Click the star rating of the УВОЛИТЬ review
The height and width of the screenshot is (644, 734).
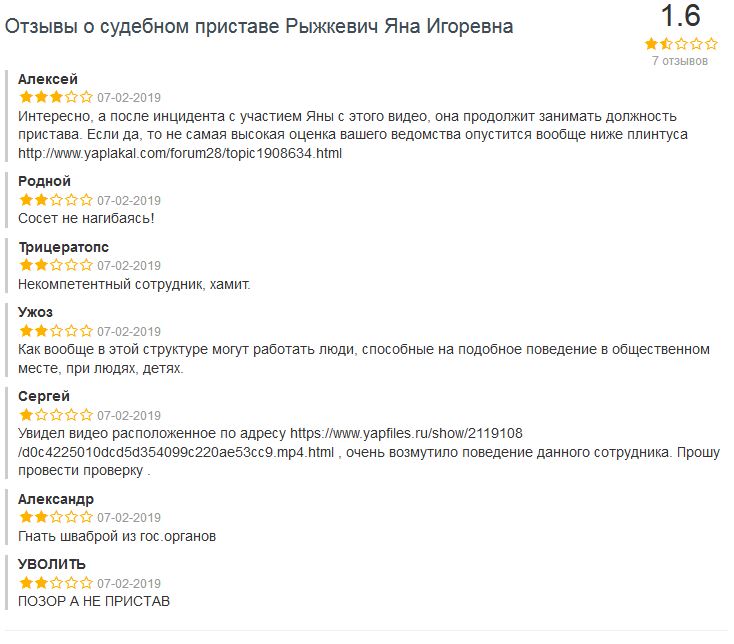point(55,583)
